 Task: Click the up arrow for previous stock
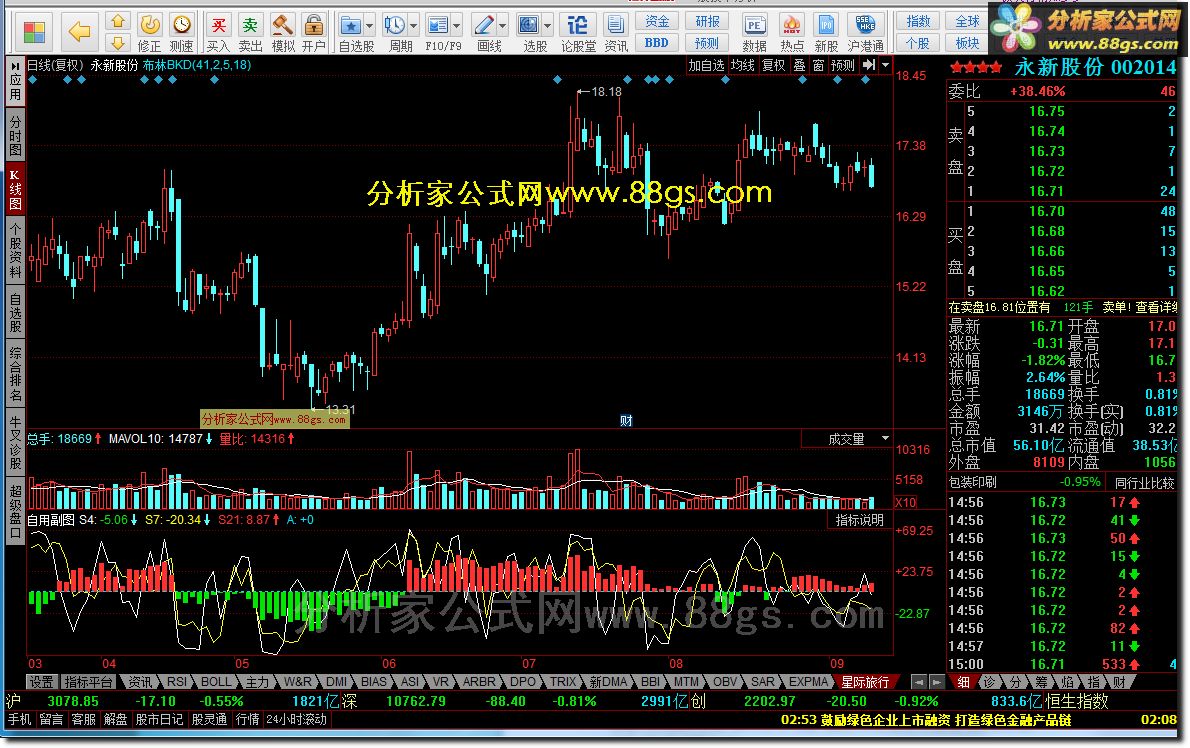click(x=117, y=20)
